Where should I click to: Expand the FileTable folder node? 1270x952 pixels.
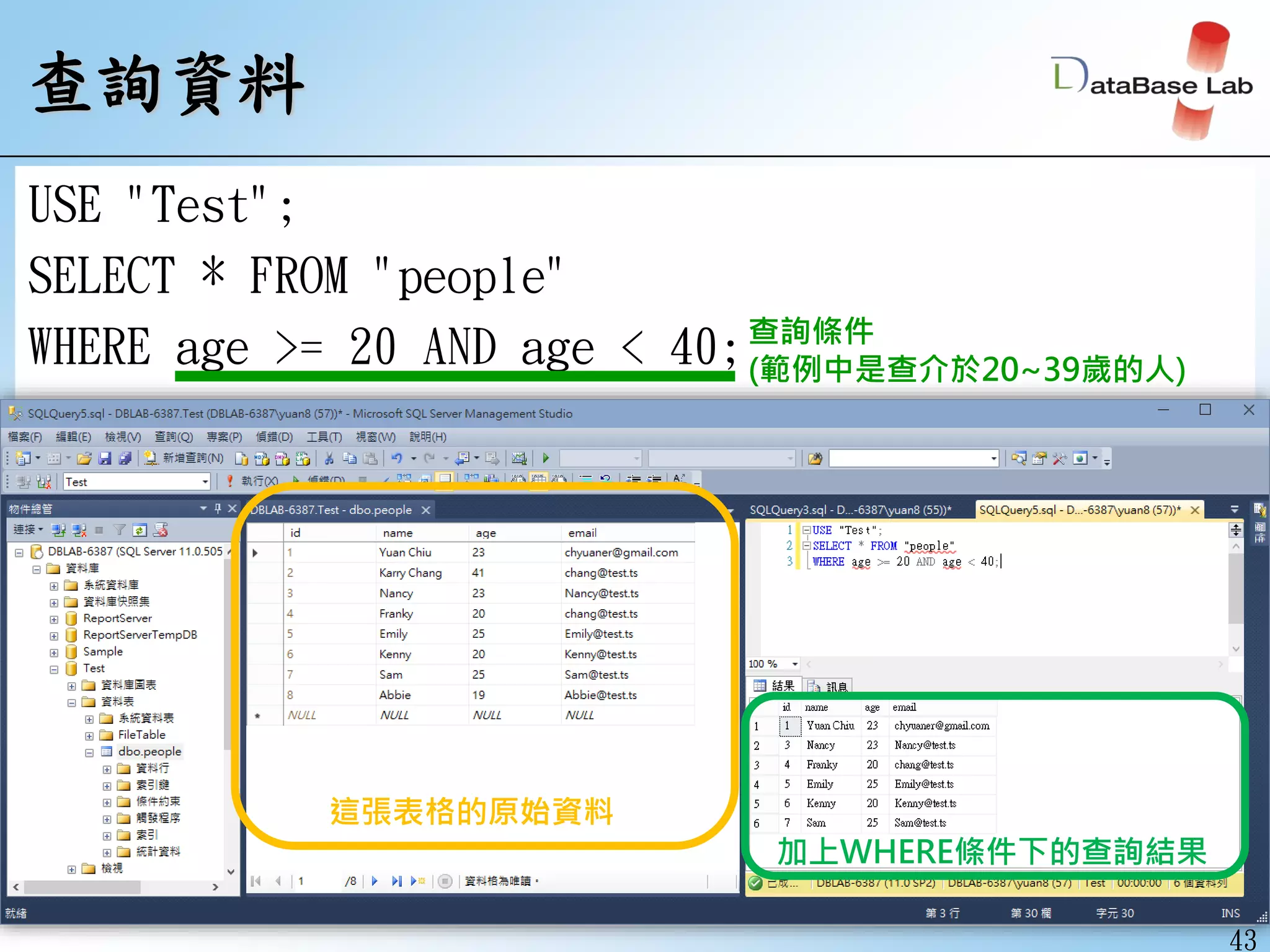[89, 736]
